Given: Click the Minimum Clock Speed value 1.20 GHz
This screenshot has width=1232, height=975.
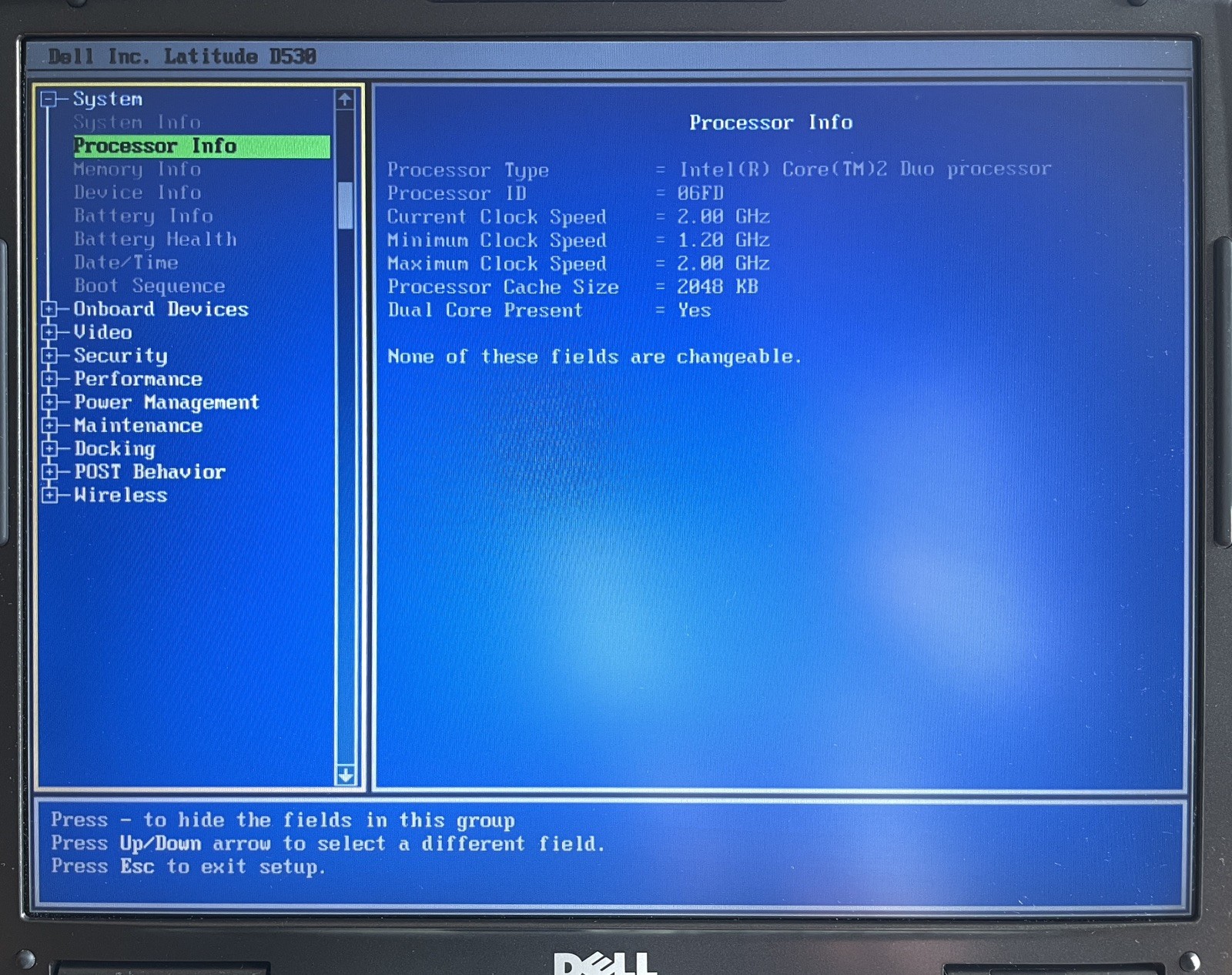Looking at the screenshot, I should (723, 240).
